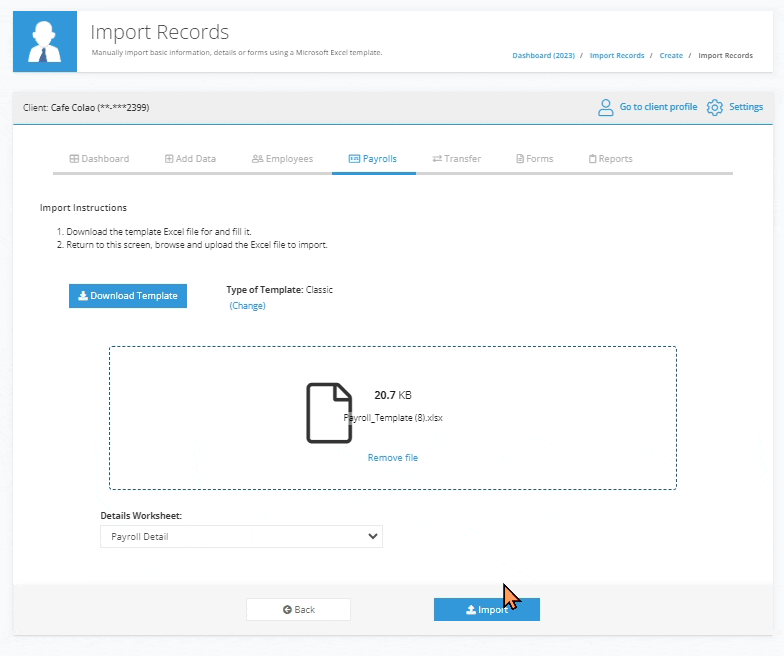
Task: Open Go to client profile link
Action: [658, 107]
